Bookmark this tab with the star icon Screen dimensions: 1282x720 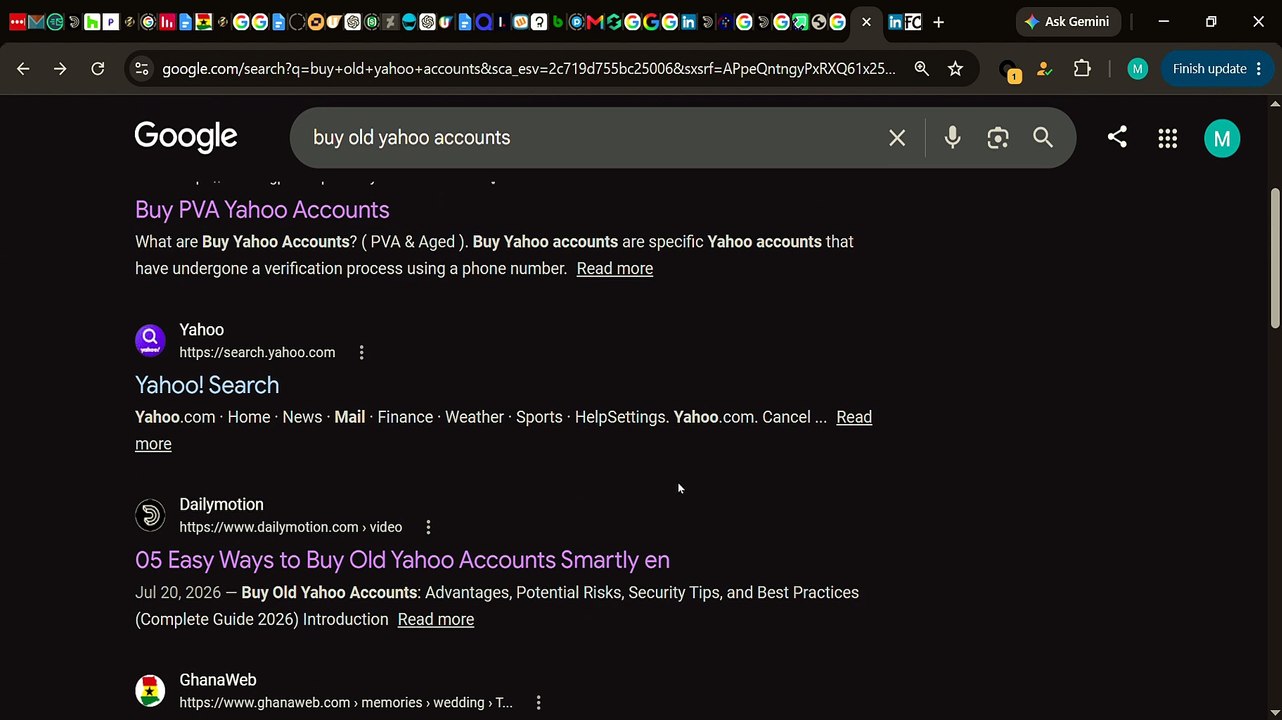(955, 69)
